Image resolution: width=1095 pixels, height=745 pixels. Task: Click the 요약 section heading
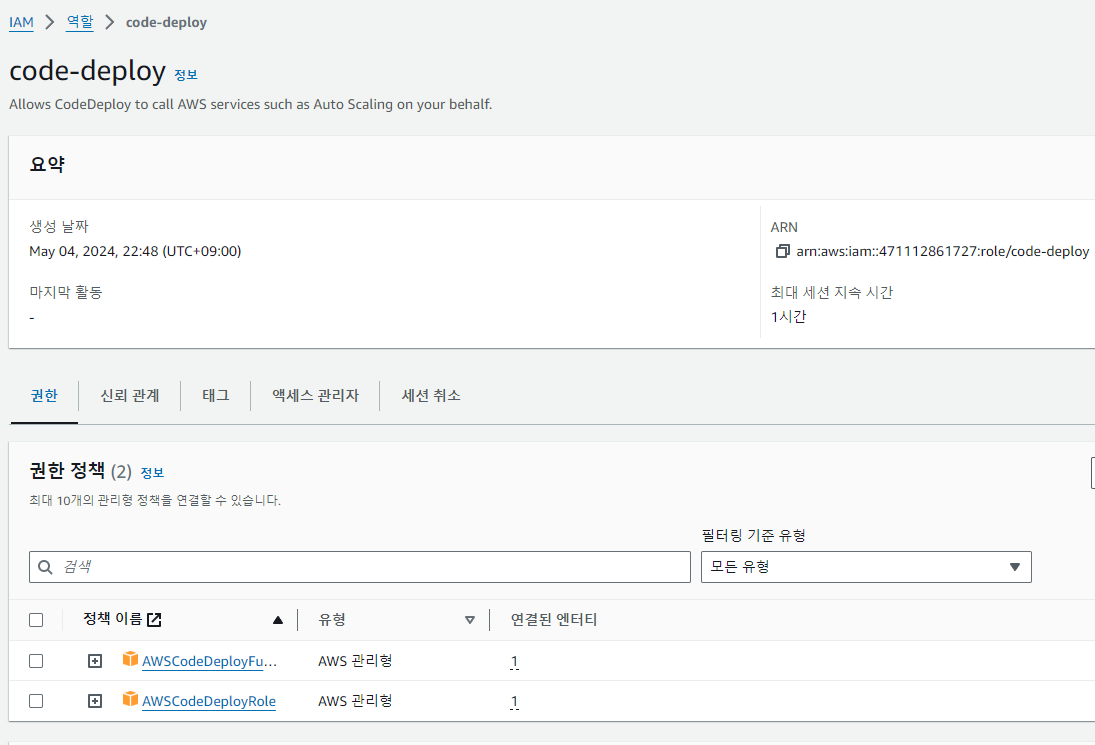(47, 165)
